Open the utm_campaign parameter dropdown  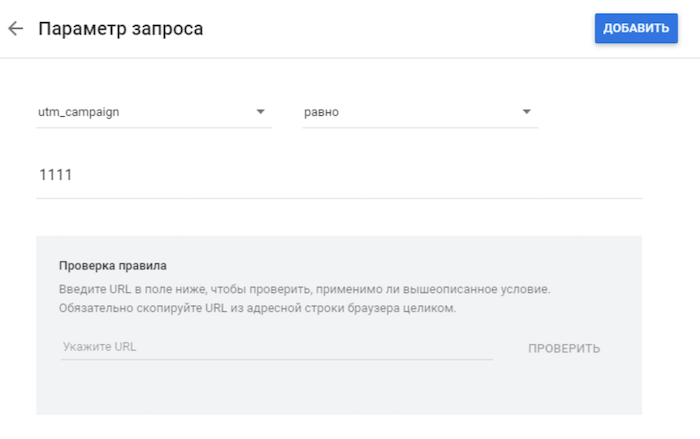coord(154,112)
